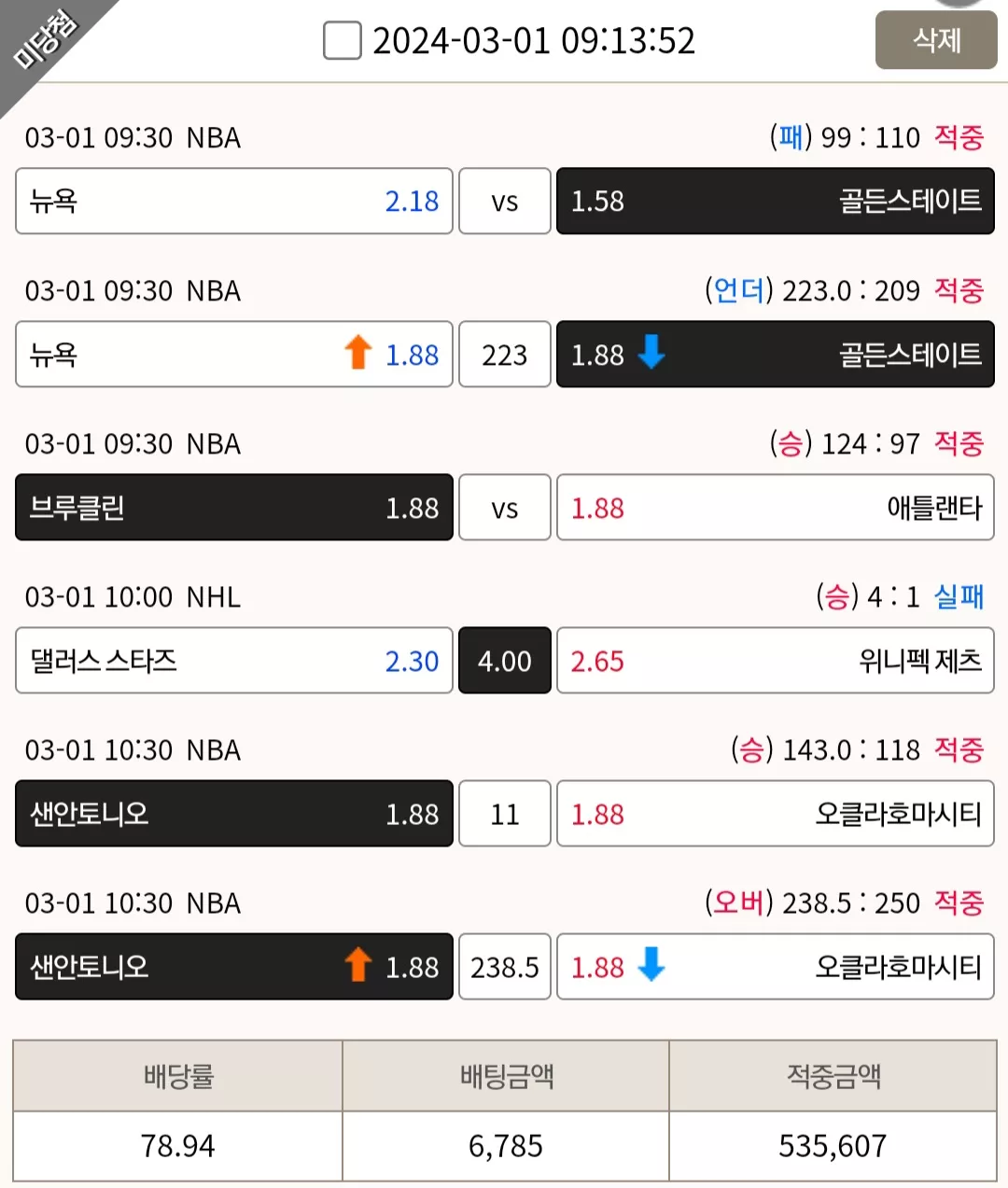Select 뉴욕 at odds 2.18
Viewport: 1008px width, 1188px height.
coord(234,201)
